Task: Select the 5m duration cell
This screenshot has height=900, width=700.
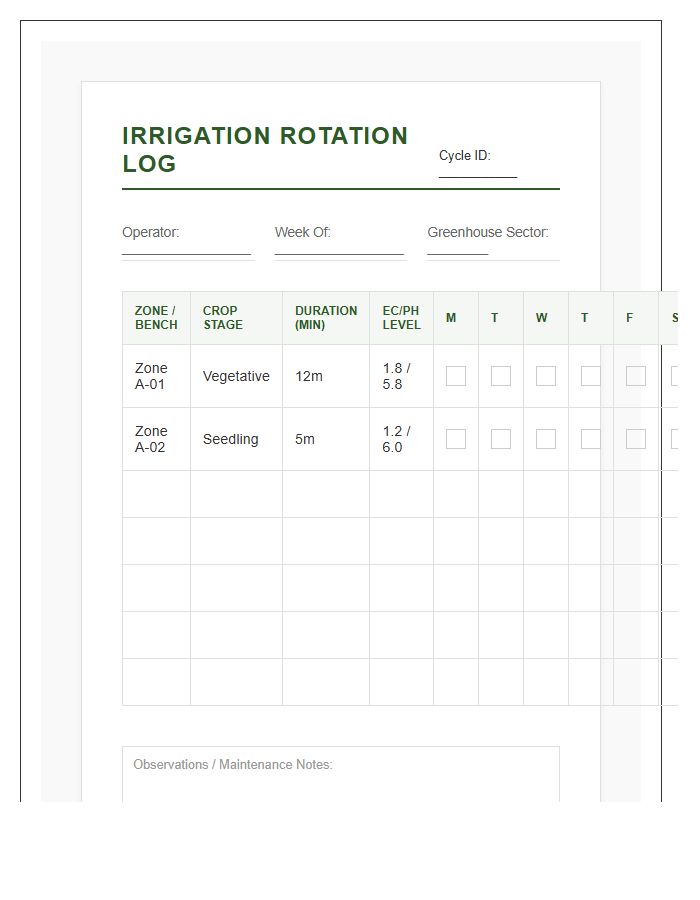Action: pos(326,439)
